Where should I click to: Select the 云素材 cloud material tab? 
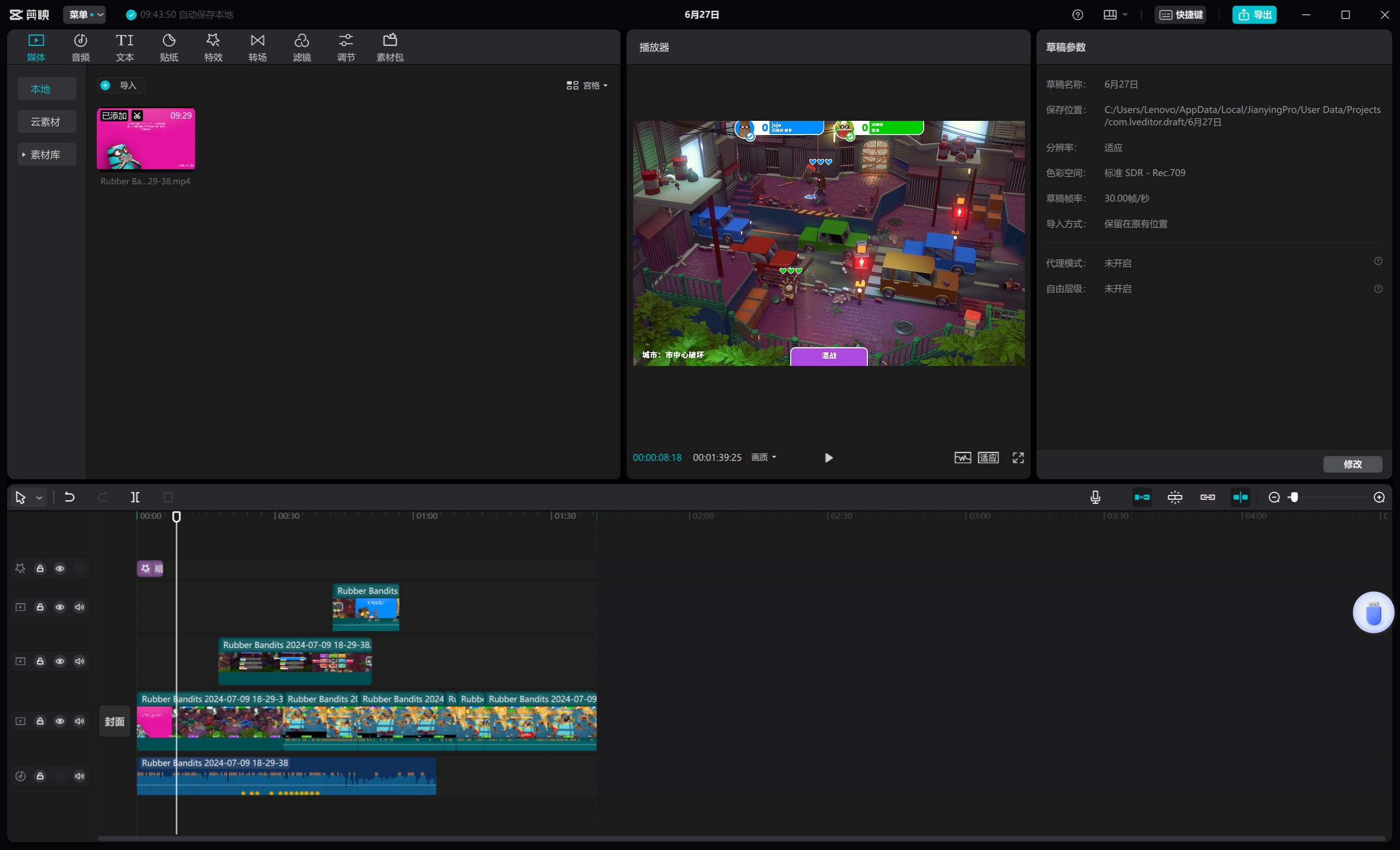point(46,121)
